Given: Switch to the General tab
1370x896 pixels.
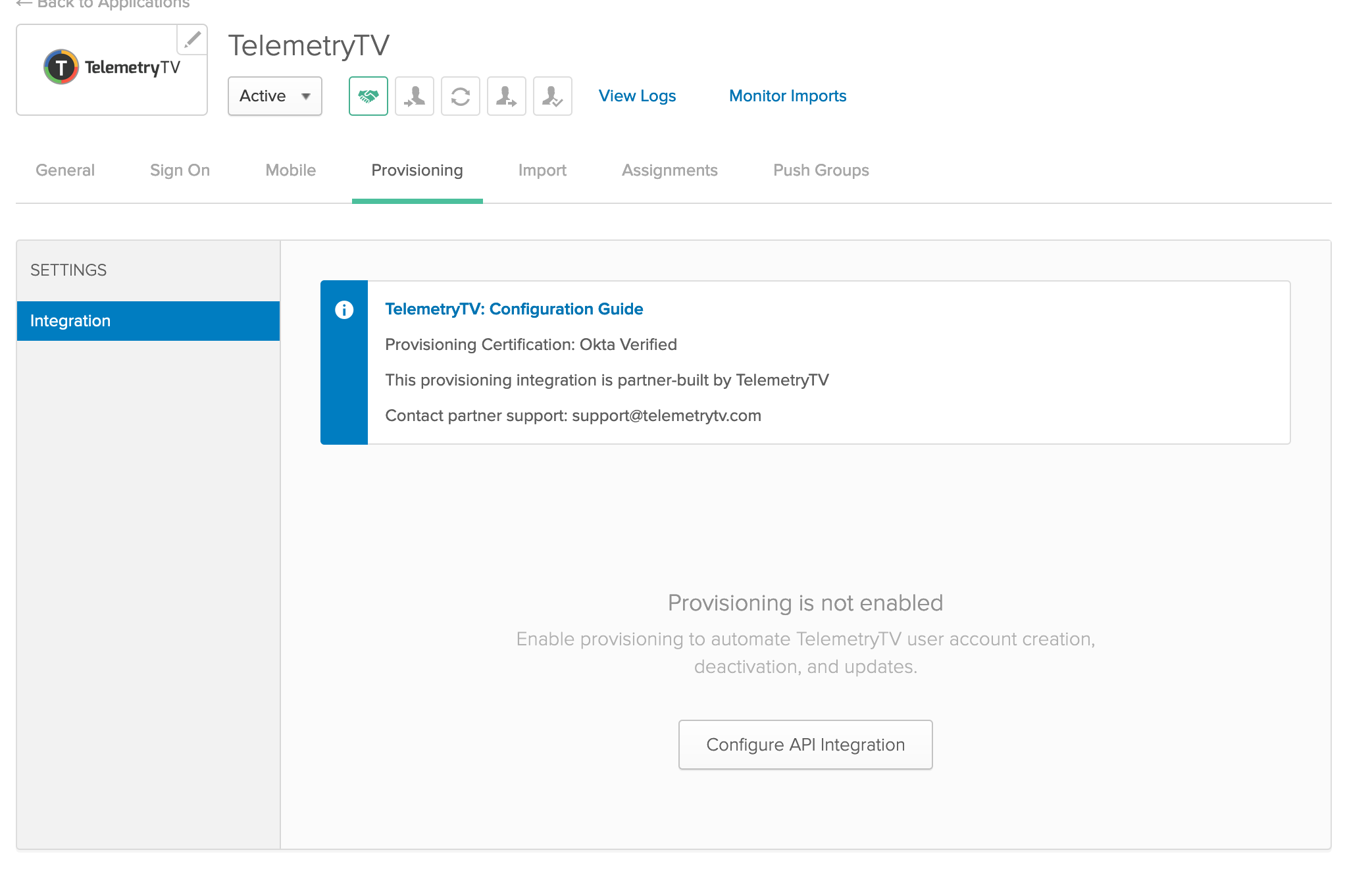Looking at the screenshot, I should [x=65, y=170].
